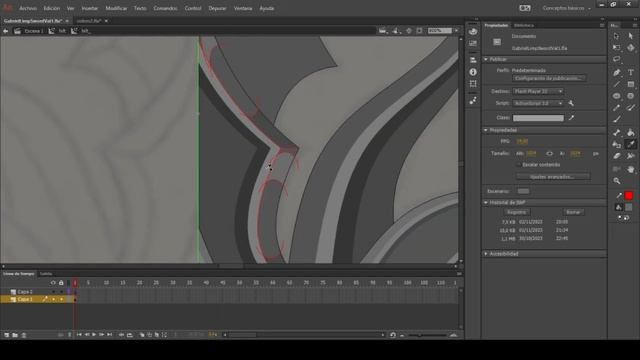Toggle visibility dot of Capa 1
Image resolution: width=640 pixels, height=360 pixels.
[53, 300]
